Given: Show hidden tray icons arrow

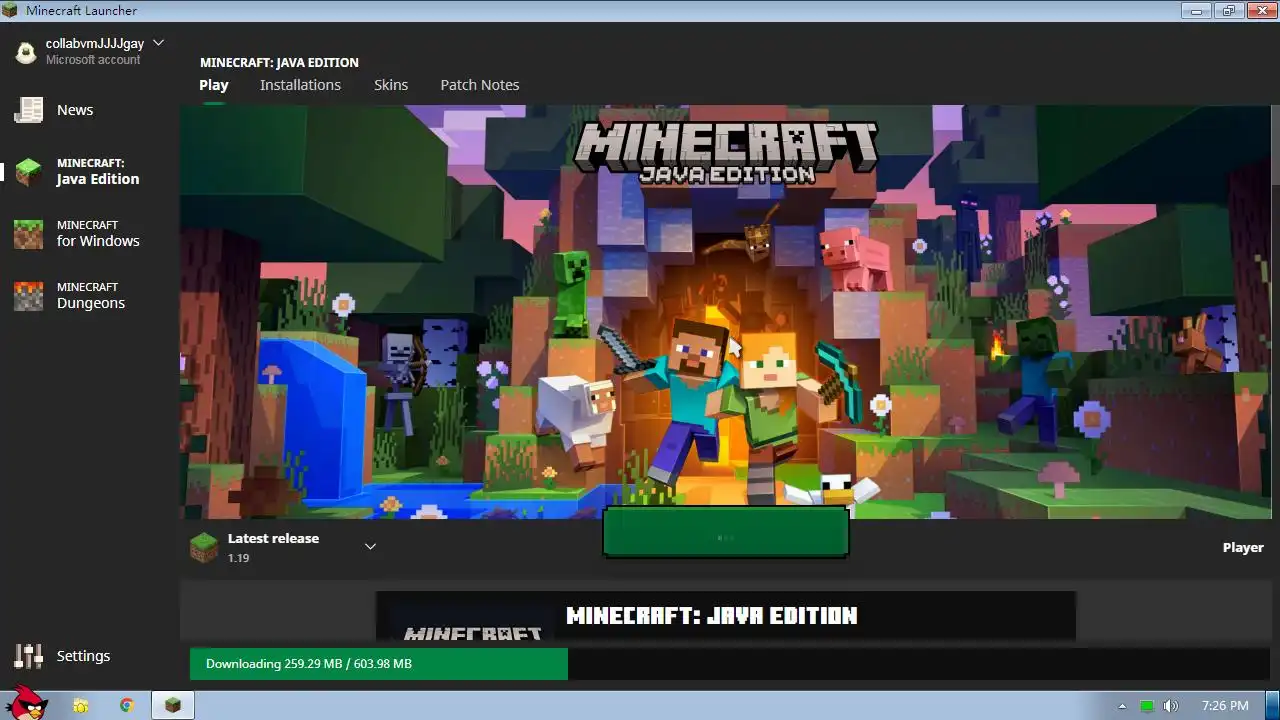Looking at the screenshot, I should click(x=1122, y=706).
